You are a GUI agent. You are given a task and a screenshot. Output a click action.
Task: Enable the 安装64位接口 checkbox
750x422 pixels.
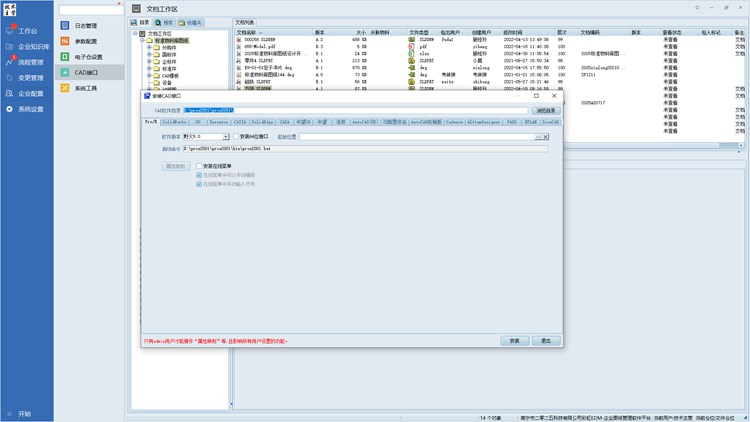pyautogui.click(x=236, y=136)
